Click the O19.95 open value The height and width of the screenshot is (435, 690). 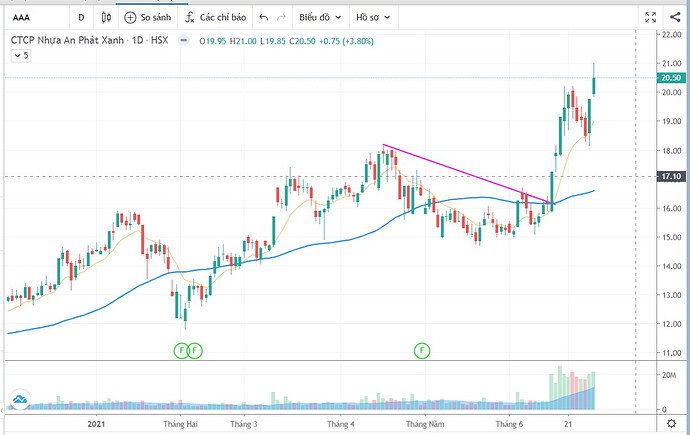point(213,41)
